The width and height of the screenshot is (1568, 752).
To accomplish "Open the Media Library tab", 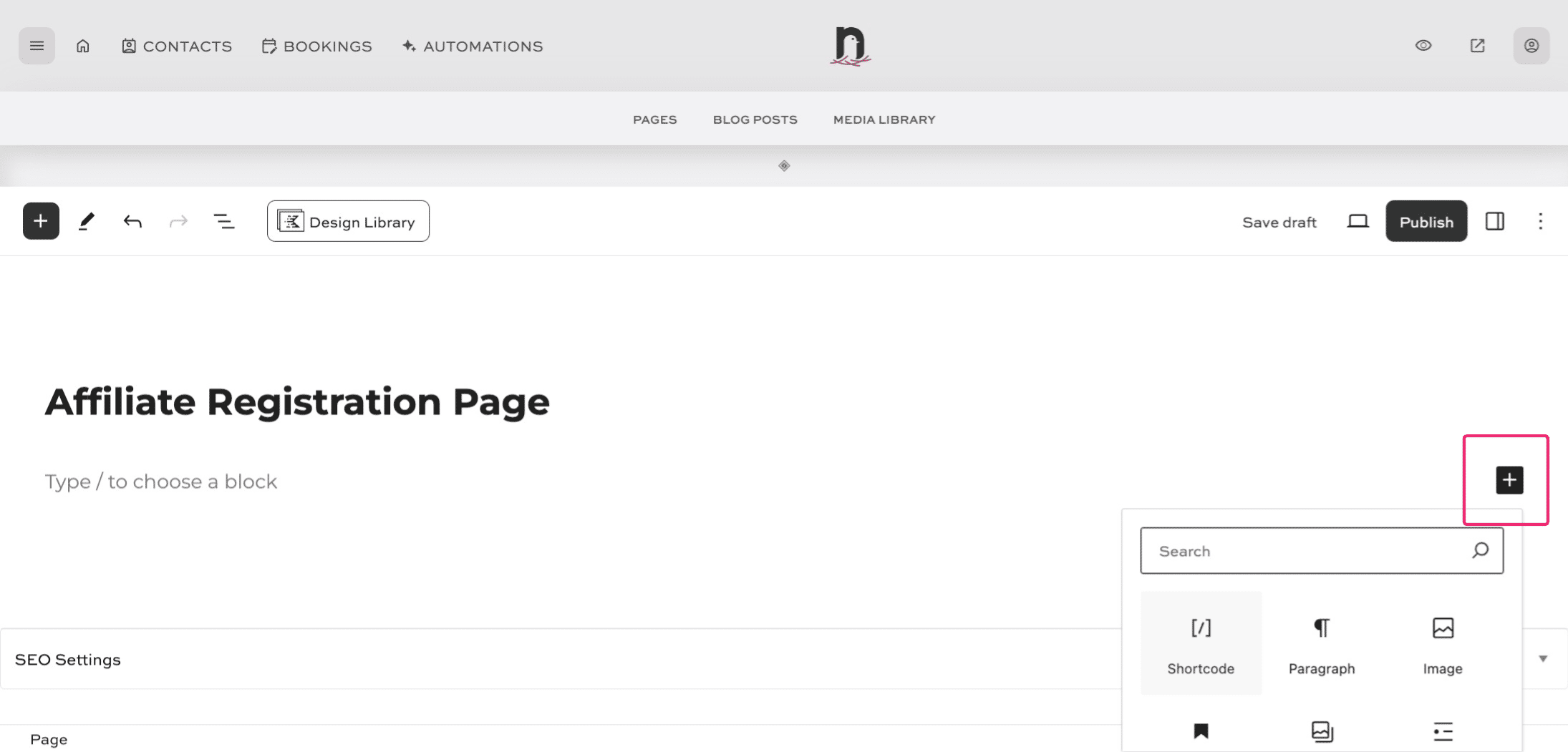I will coord(884,119).
